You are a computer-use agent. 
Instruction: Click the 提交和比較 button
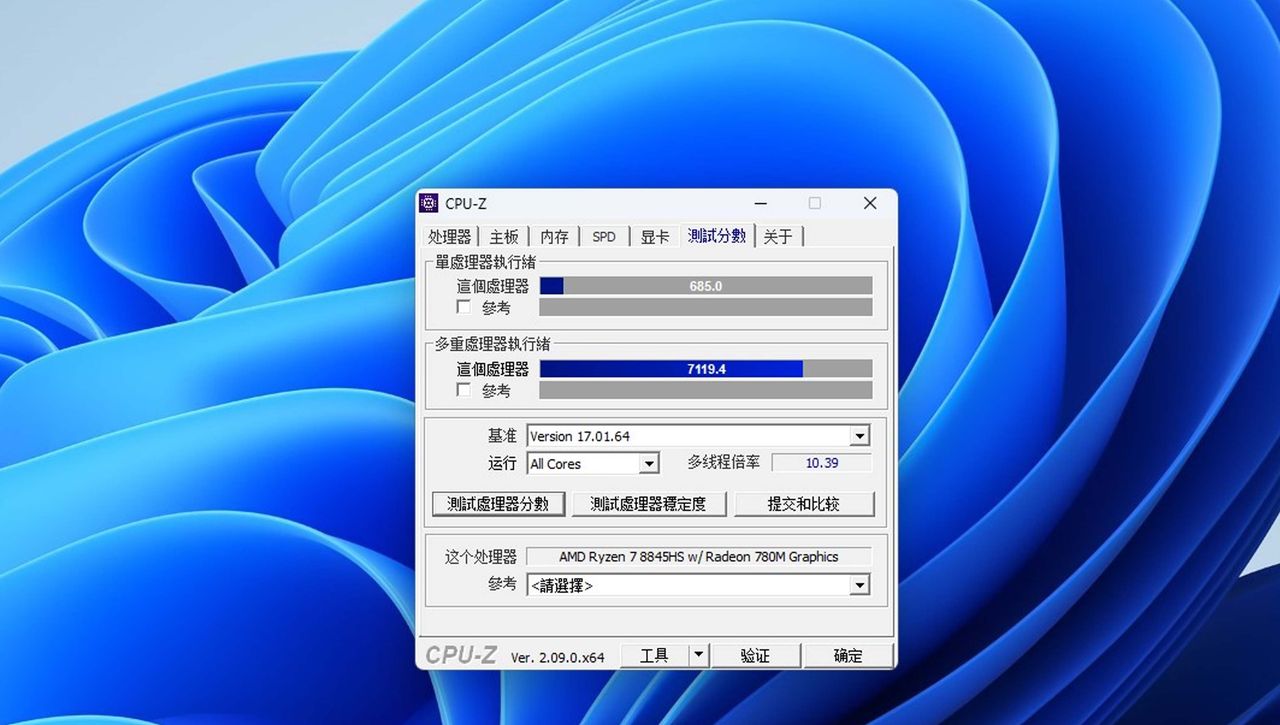click(804, 504)
